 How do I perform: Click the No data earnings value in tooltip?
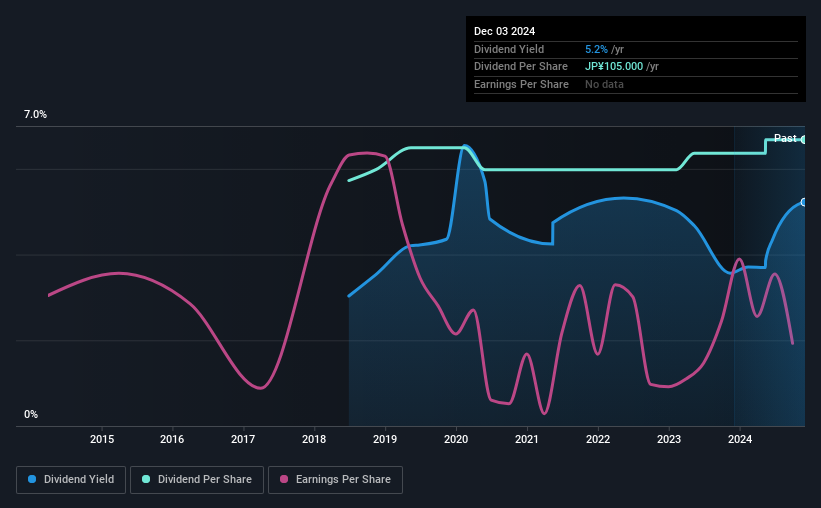(604, 84)
